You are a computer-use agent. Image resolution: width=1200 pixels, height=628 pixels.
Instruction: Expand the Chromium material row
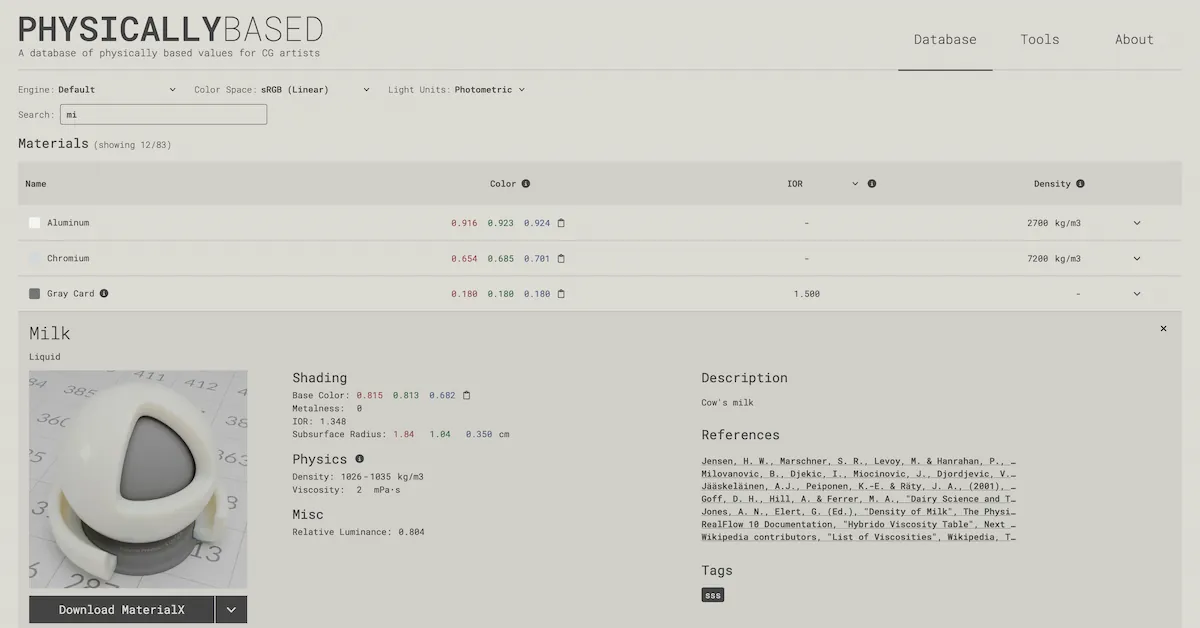(1137, 258)
